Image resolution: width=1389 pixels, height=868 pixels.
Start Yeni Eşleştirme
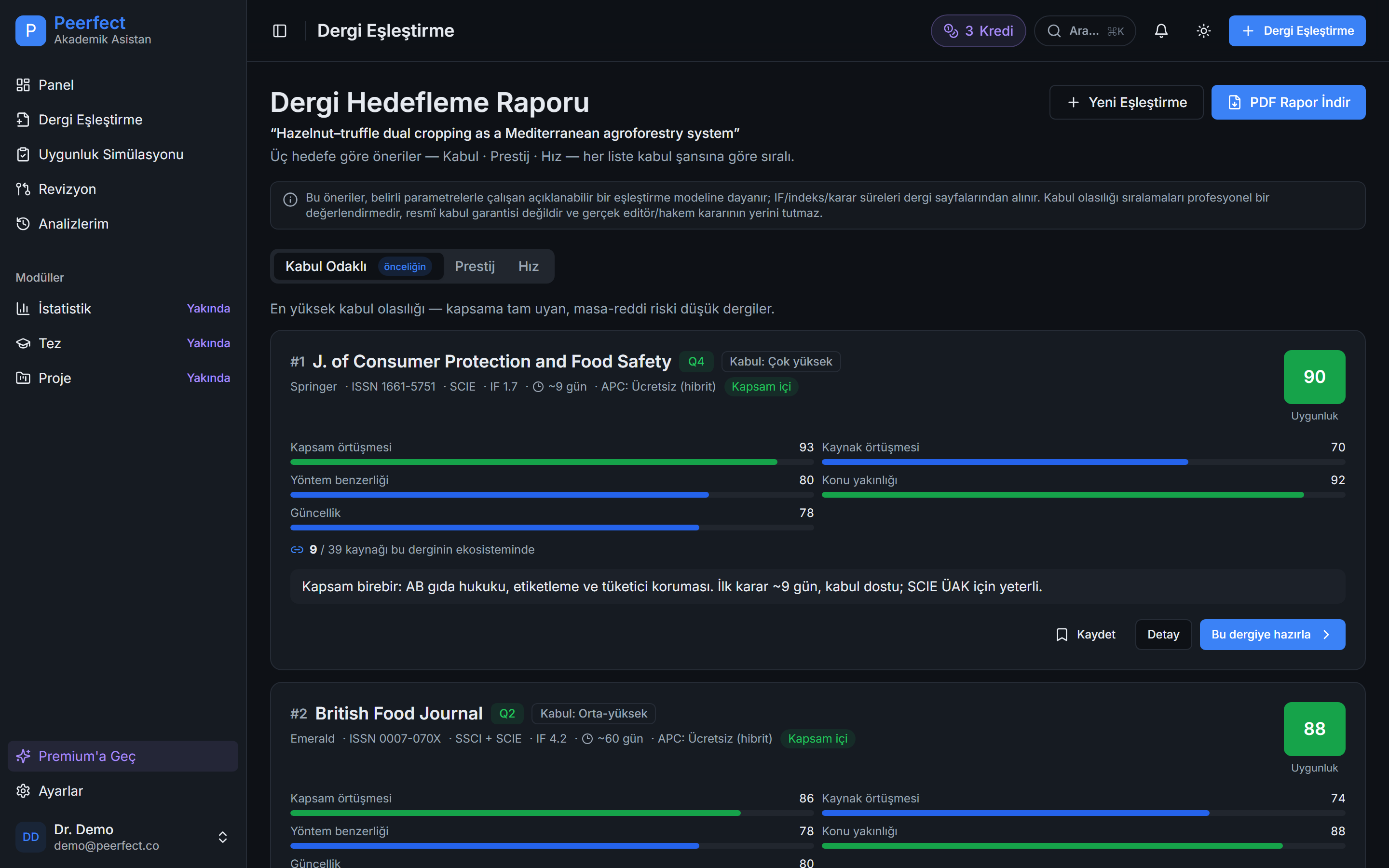click(x=1126, y=102)
